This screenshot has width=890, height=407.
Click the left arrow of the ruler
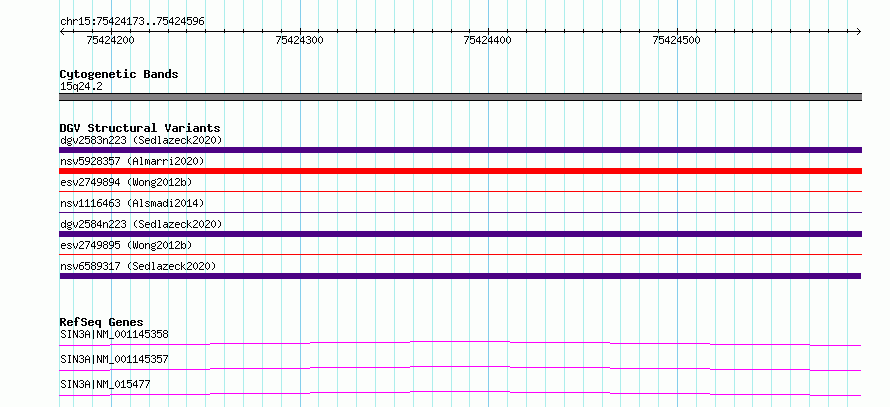click(x=62, y=32)
